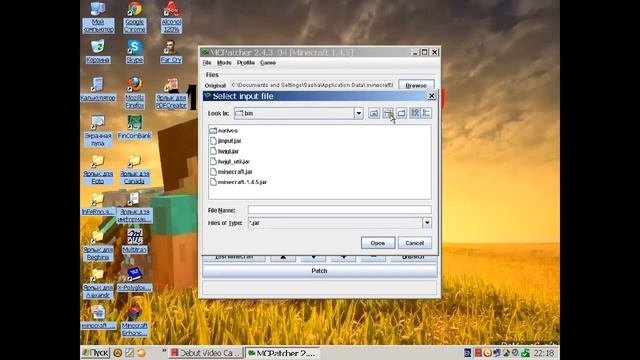Image resolution: width=640 pixels, height=360 pixels.
Task: Expand the Look In folder dropdown
Action: coord(358,113)
